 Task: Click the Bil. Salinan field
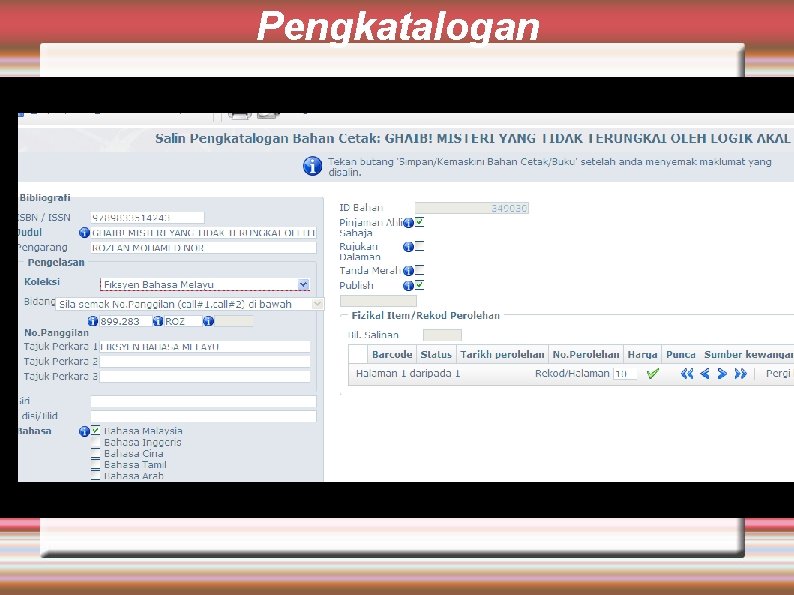442,335
